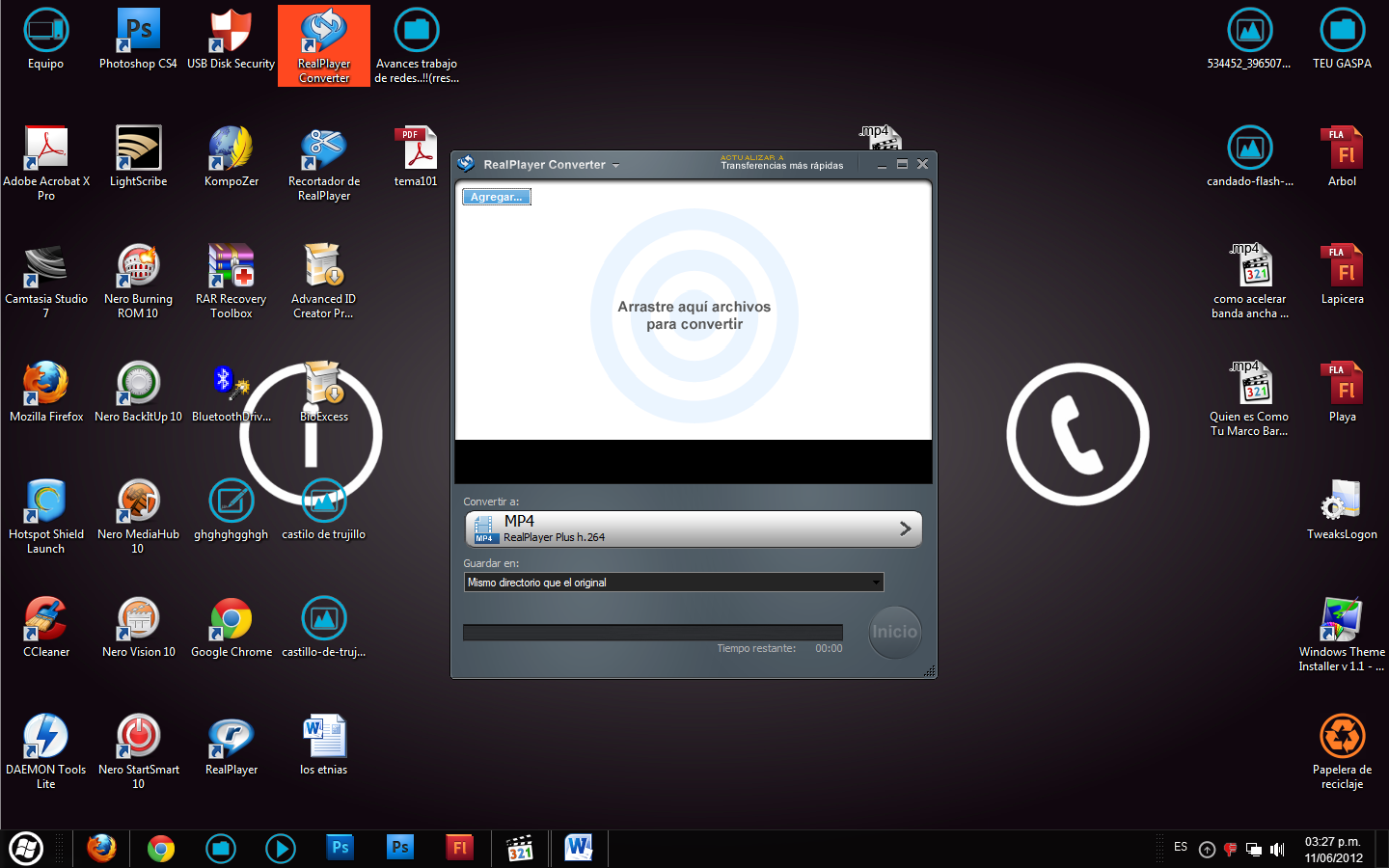The width and height of the screenshot is (1389, 868).
Task: Select the Lapicera Flash file
Action: 1342,275
